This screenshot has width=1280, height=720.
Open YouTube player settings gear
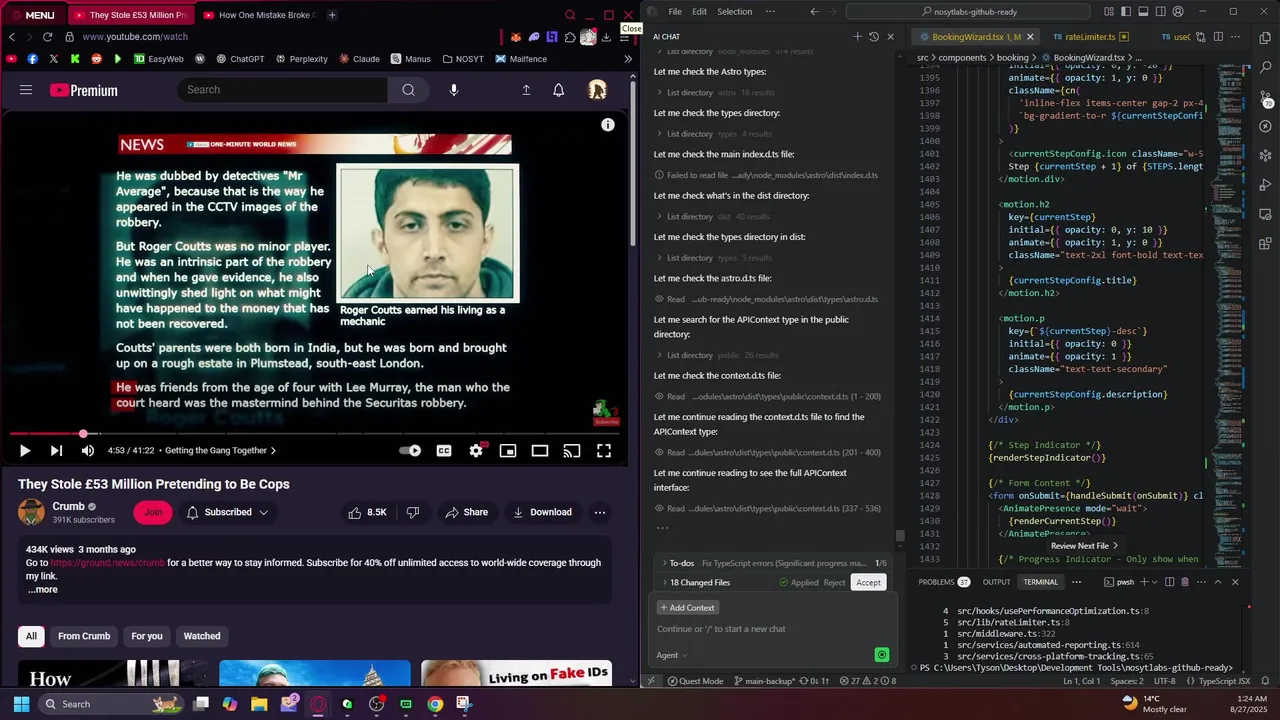coord(476,451)
